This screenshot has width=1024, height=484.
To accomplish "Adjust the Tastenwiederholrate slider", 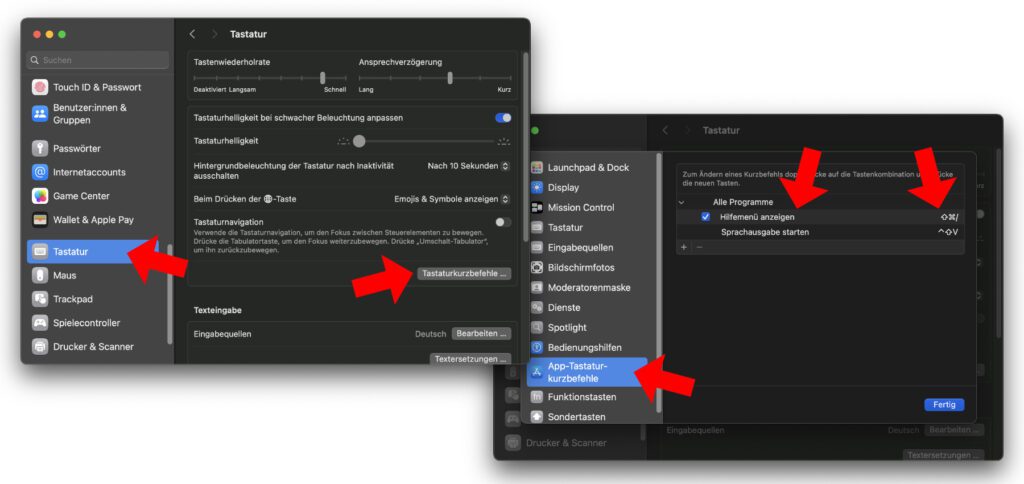I will coord(322,78).
